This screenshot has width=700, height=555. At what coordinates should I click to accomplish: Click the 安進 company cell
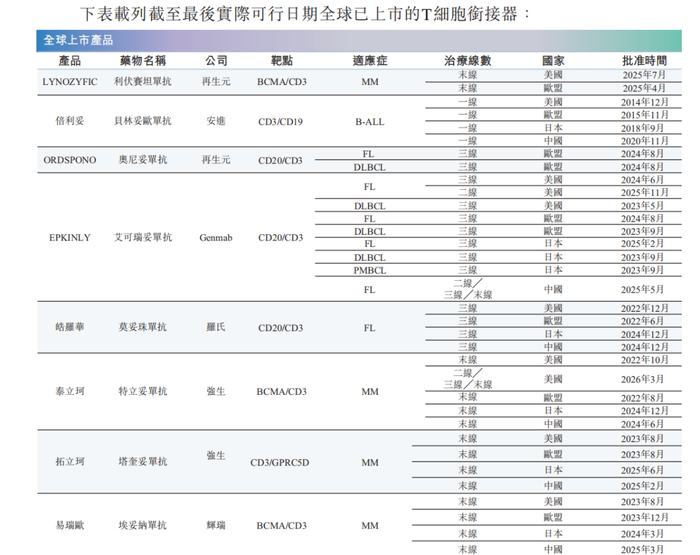(x=216, y=121)
